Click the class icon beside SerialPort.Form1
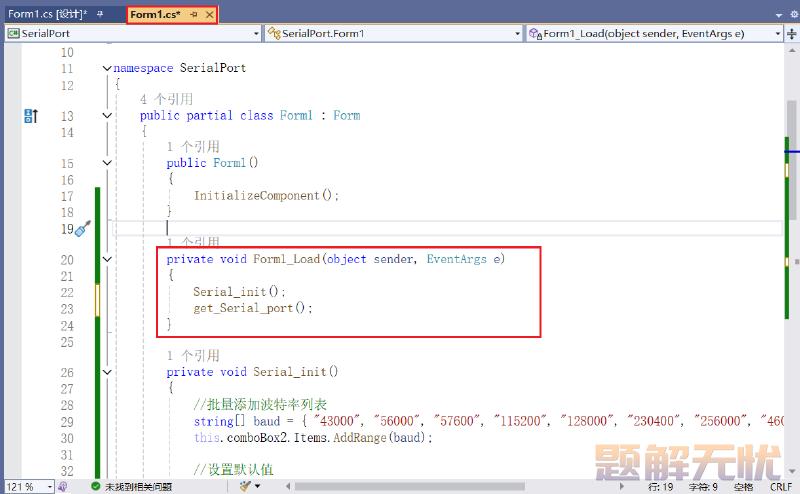 point(274,34)
